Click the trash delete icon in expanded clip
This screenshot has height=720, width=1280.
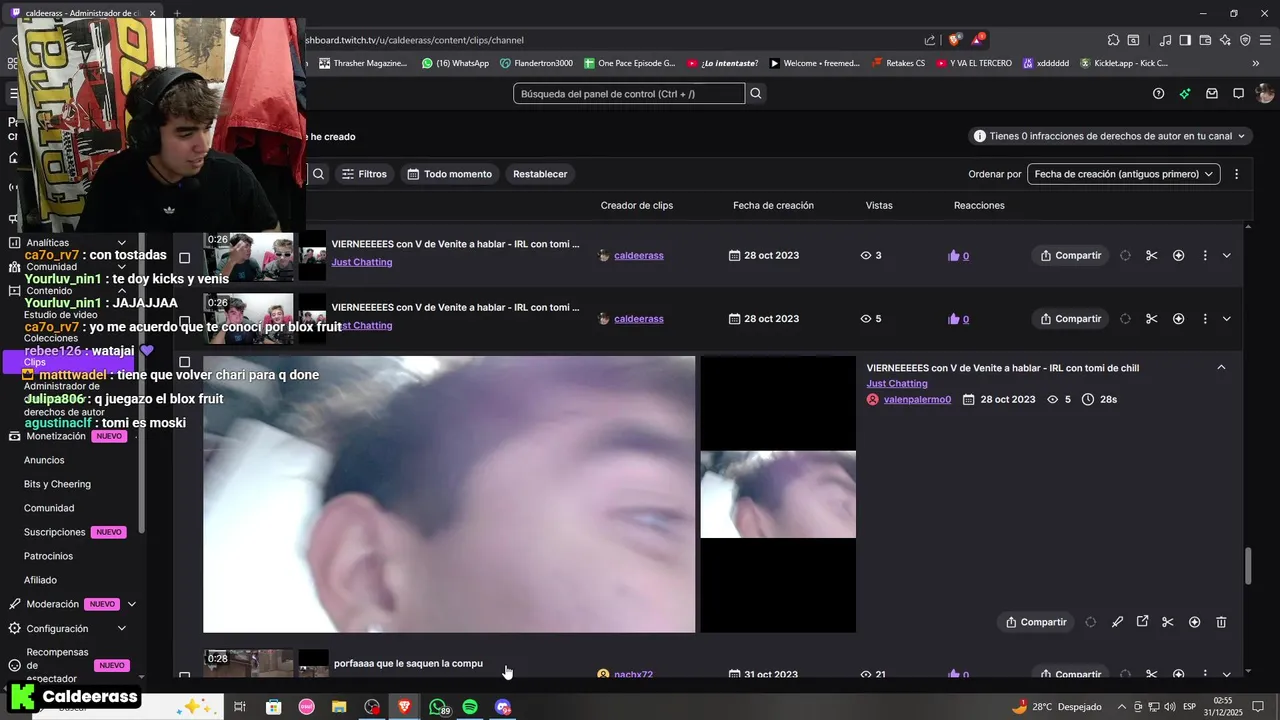tap(1221, 622)
